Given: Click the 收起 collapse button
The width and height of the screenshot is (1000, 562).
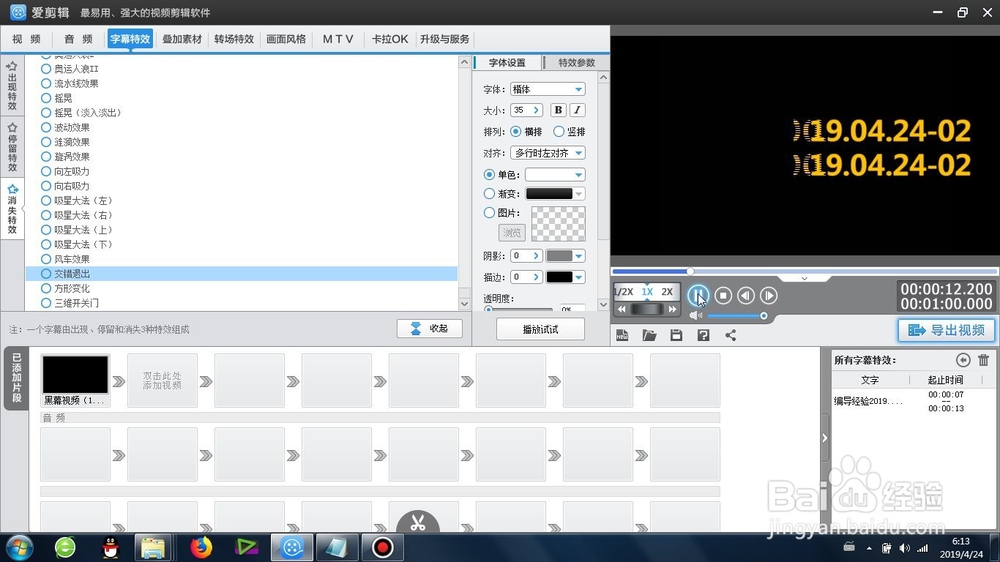Looking at the screenshot, I should pyautogui.click(x=429, y=329).
